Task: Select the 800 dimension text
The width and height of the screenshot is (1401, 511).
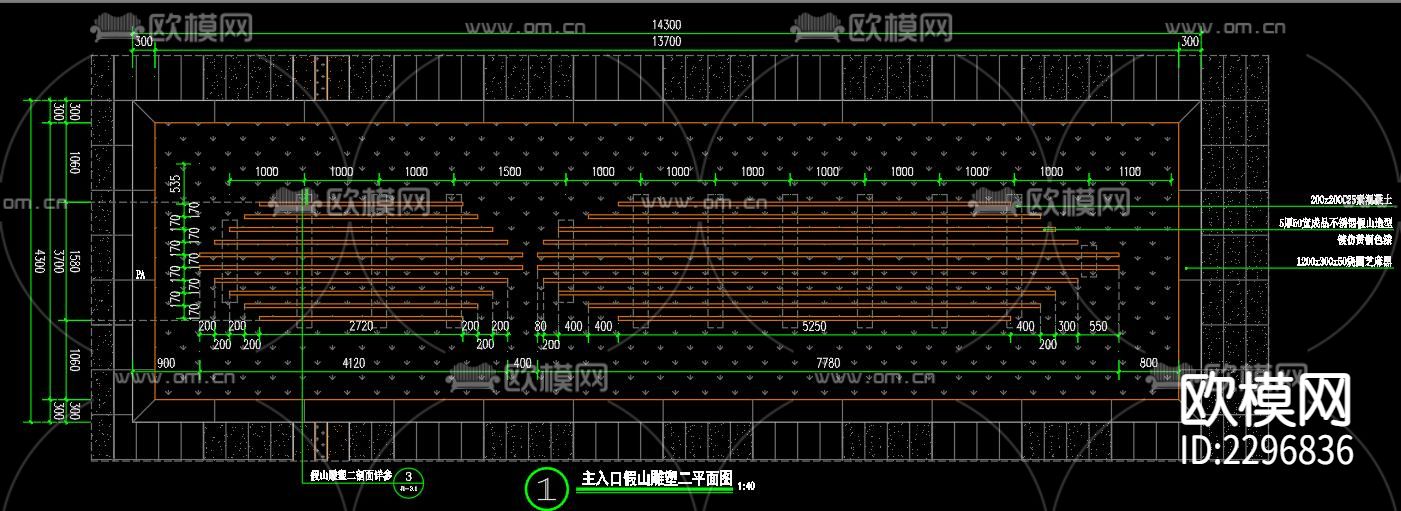Action: click(1148, 363)
